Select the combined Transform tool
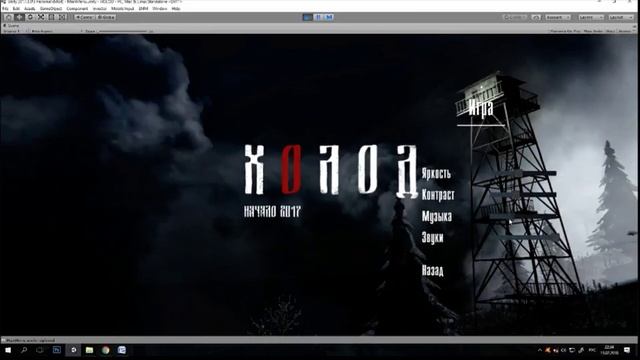 coord(62,17)
